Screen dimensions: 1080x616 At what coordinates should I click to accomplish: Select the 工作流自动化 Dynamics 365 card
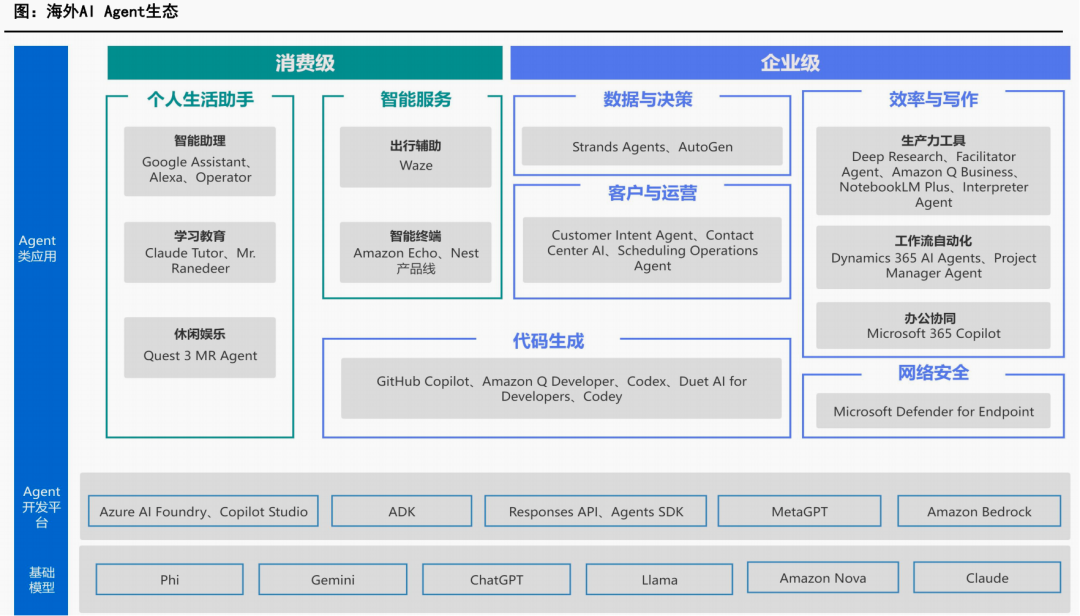[x=933, y=257]
